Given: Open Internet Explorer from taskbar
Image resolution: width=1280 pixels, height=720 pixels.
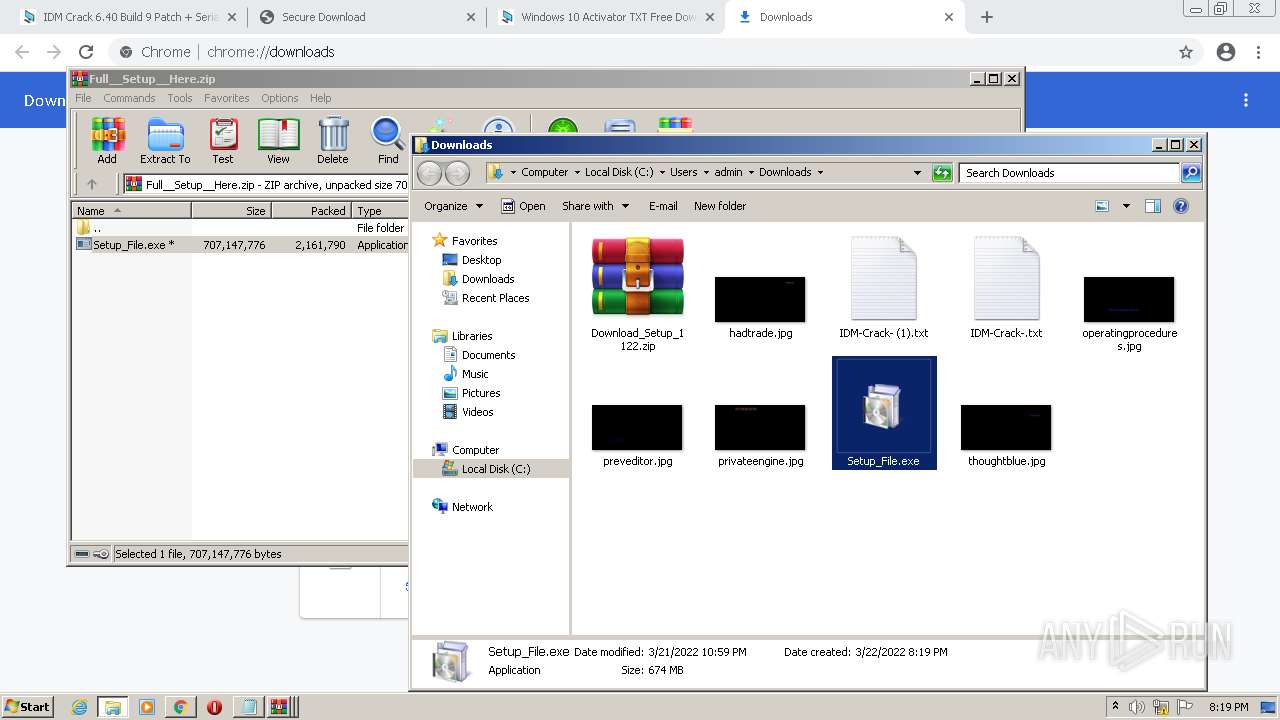Looking at the screenshot, I should click(80, 707).
